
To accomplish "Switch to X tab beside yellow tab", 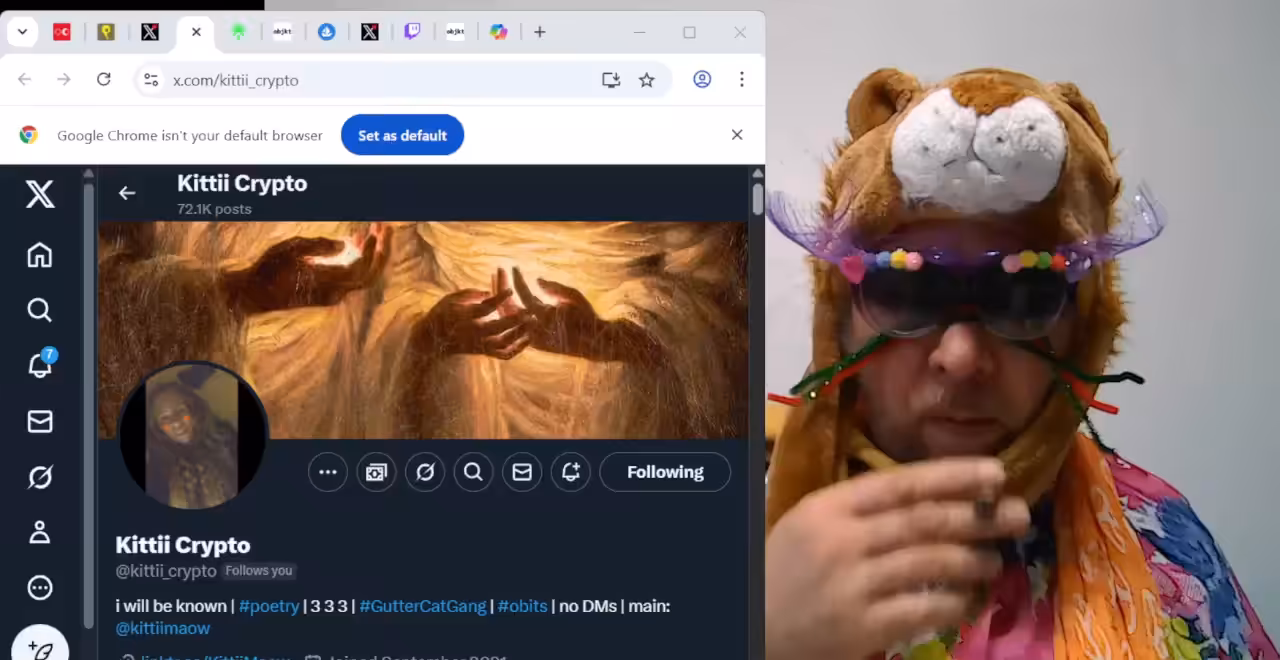I will tap(150, 32).
